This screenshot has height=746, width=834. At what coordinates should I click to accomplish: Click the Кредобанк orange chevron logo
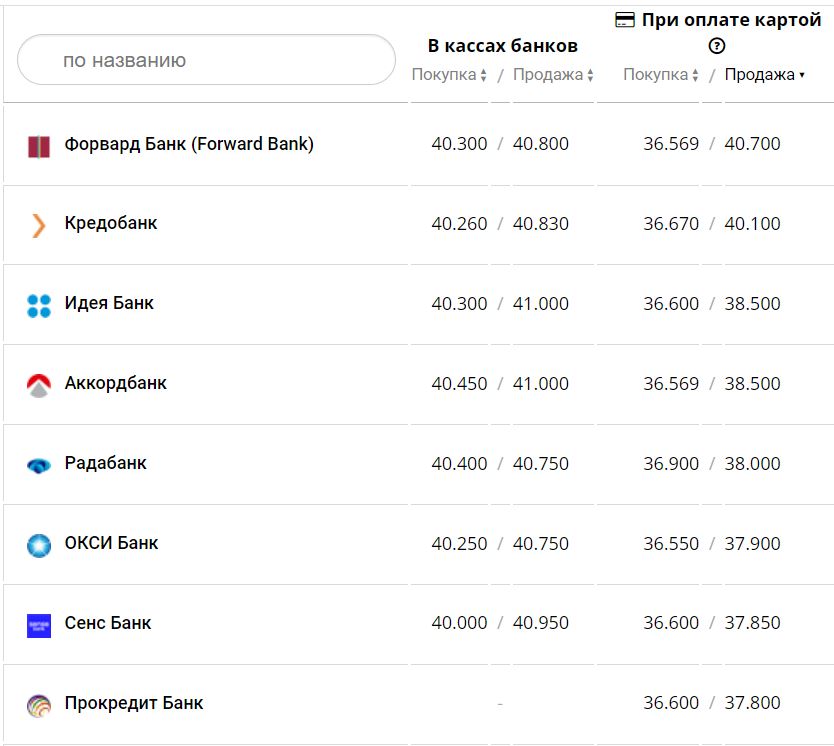click(38, 225)
